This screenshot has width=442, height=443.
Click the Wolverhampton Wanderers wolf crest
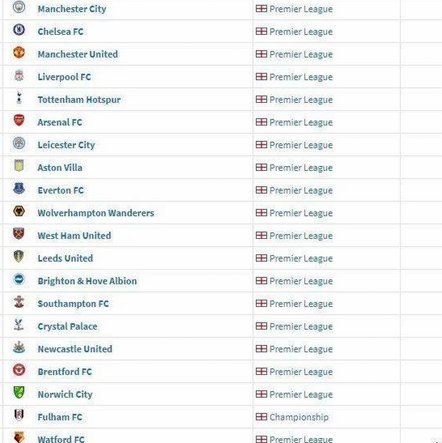pos(19,211)
